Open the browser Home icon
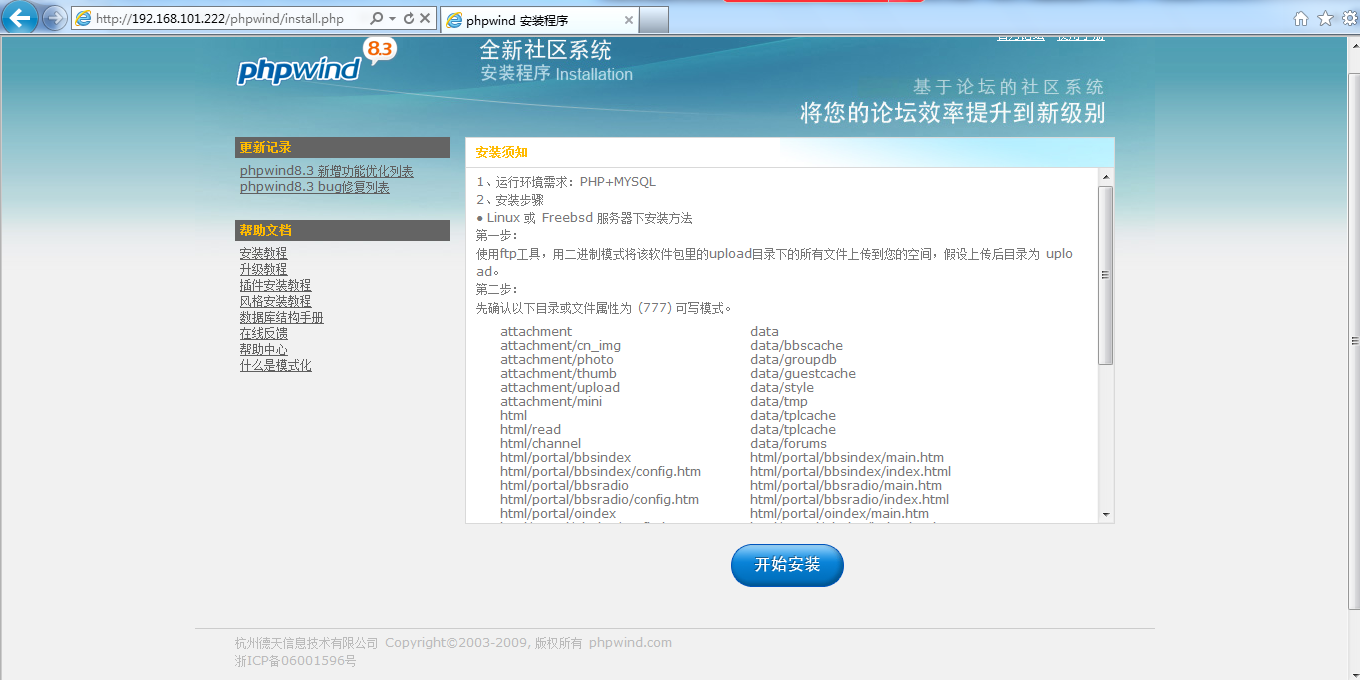This screenshot has height=680, width=1360. click(x=1301, y=18)
